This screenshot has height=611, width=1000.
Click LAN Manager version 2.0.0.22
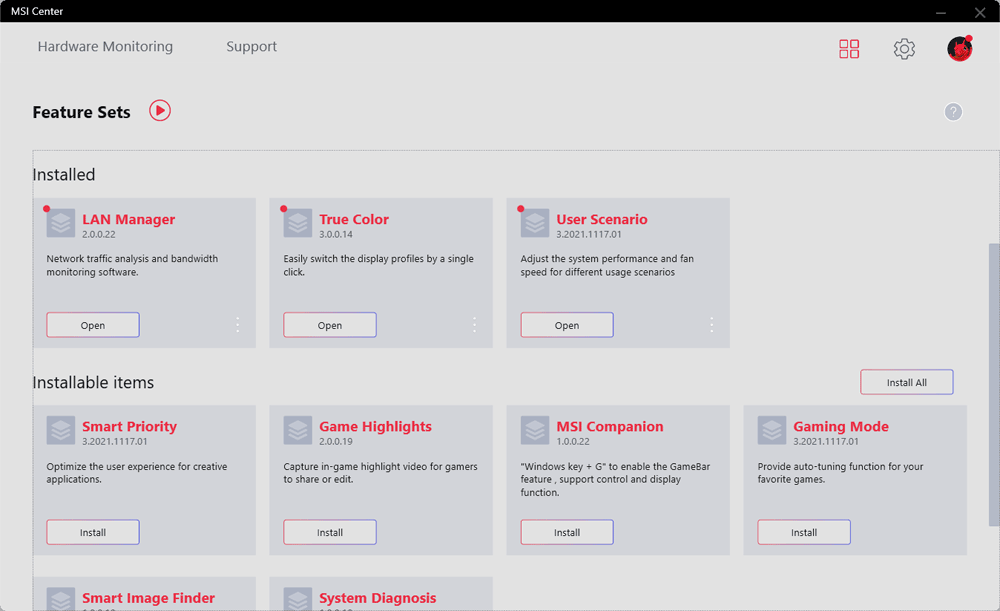(99, 234)
